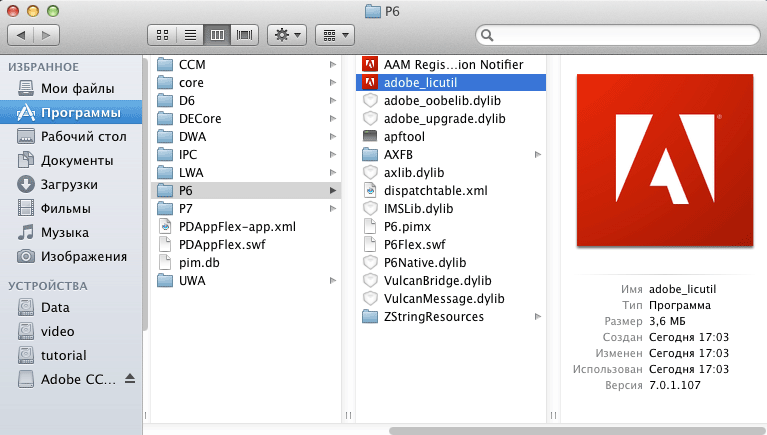Switch to list view mode

click(x=190, y=35)
